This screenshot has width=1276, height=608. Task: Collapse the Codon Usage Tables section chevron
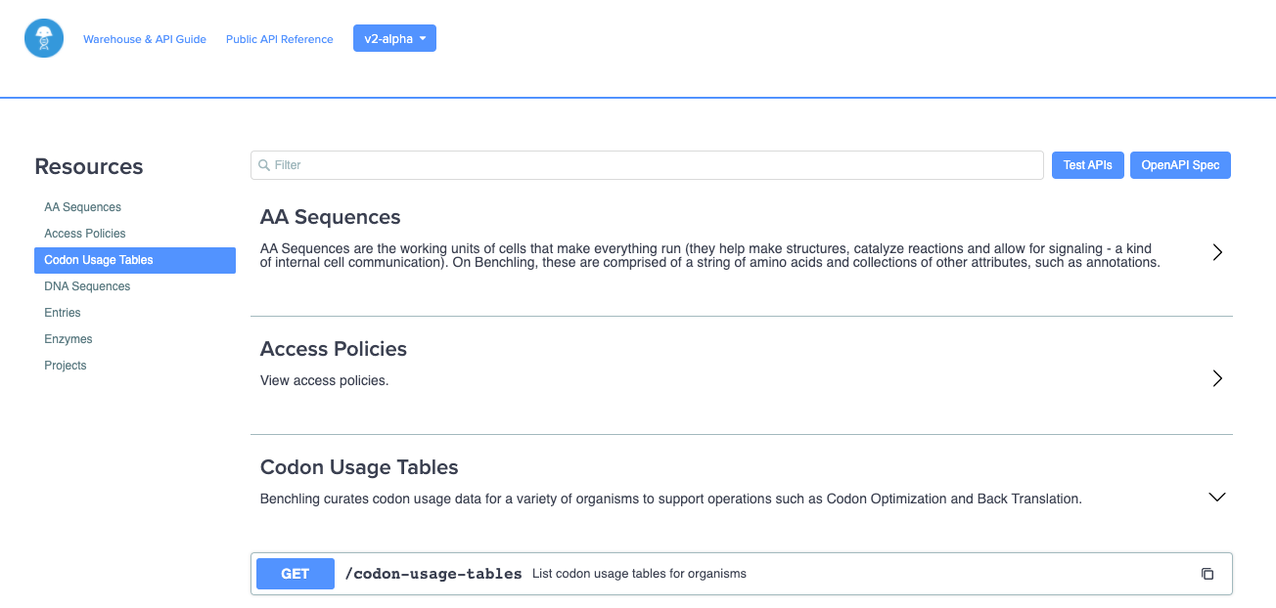[x=1217, y=497]
